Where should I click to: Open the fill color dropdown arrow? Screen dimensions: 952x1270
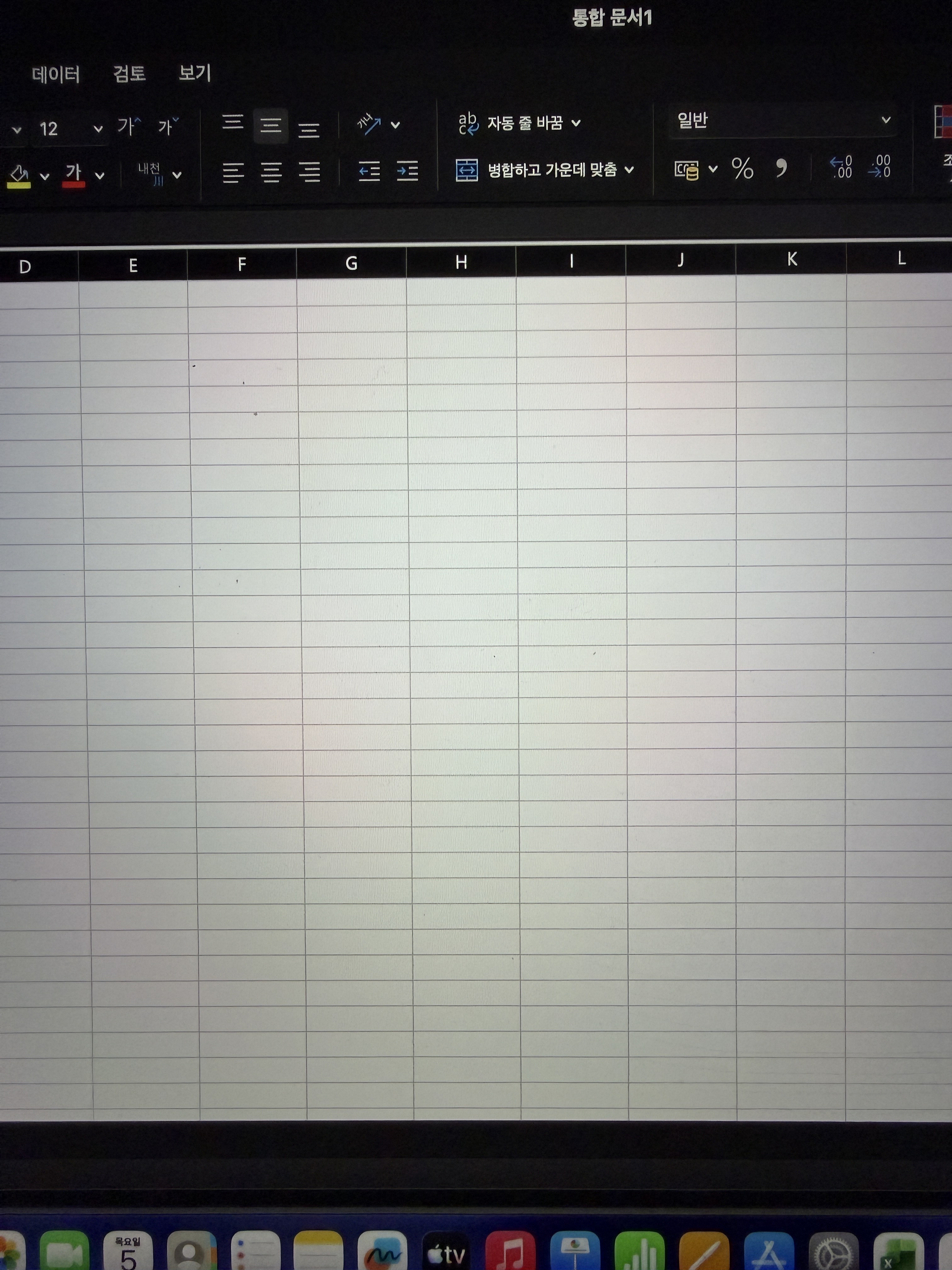pyautogui.click(x=44, y=176)
